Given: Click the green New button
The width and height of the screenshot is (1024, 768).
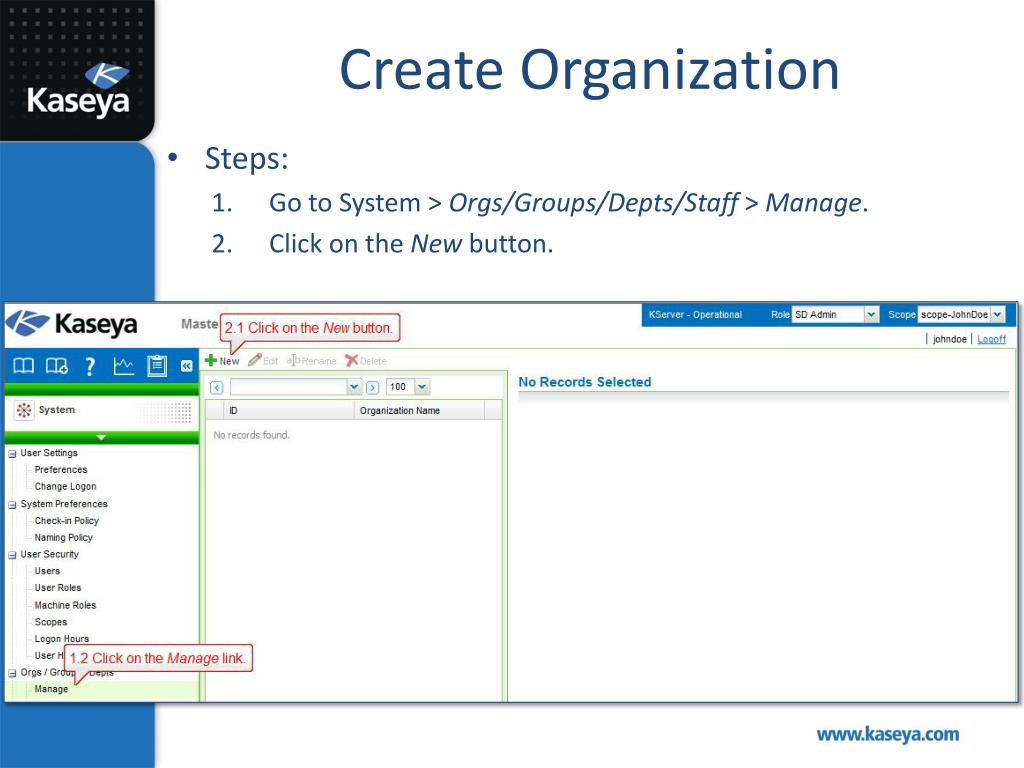Looking at the screenshot, I should (x=222, y=360).
